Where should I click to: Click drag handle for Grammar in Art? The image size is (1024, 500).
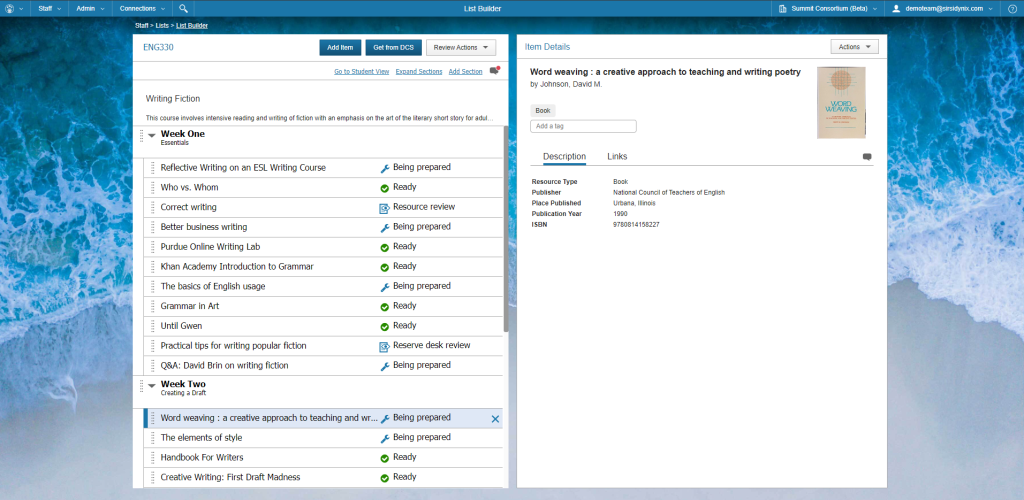pos(153,306)
